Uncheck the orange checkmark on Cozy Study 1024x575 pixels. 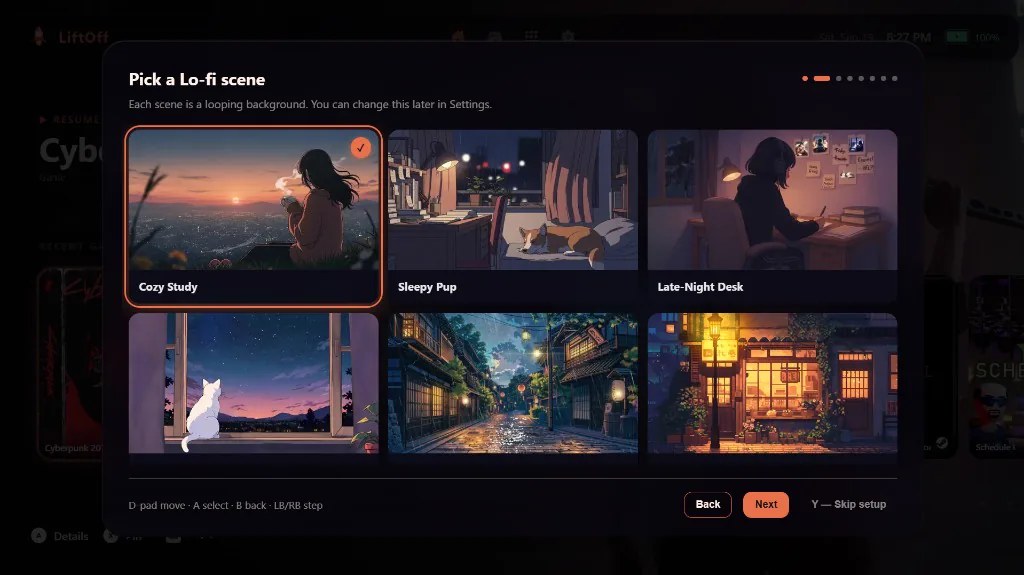[360, 148]
